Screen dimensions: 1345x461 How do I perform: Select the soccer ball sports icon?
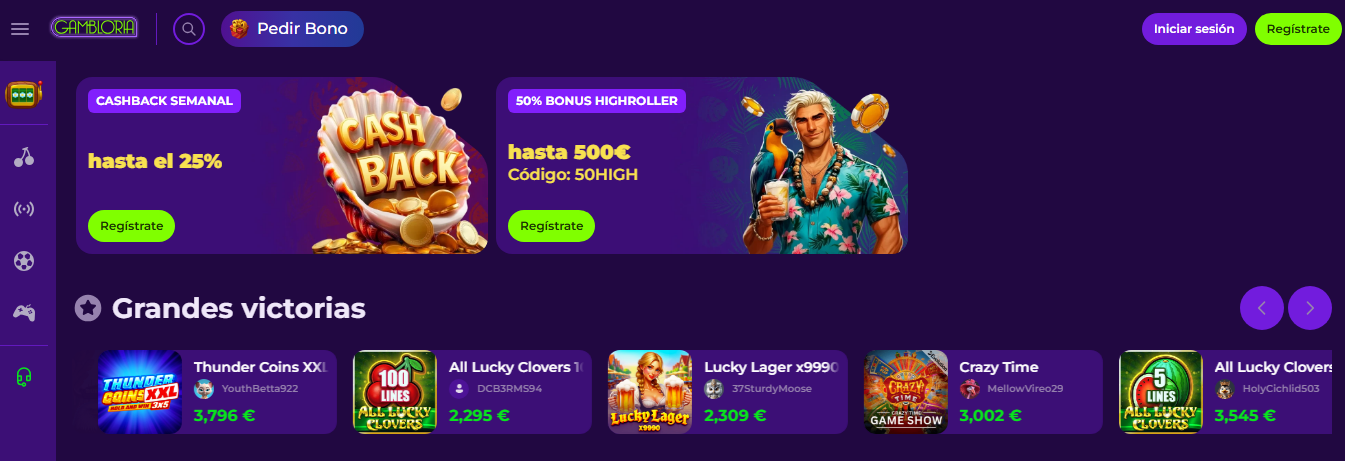pos(24,261)
